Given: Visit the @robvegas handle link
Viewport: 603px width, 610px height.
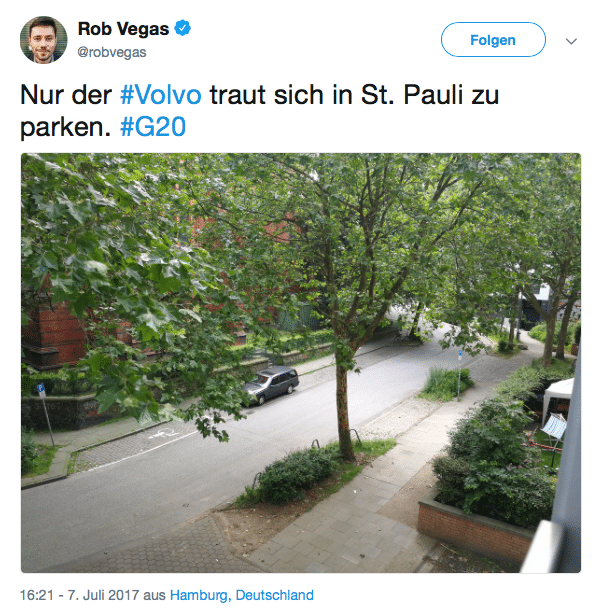Looking at the screenshot, I should coord(112,52).
